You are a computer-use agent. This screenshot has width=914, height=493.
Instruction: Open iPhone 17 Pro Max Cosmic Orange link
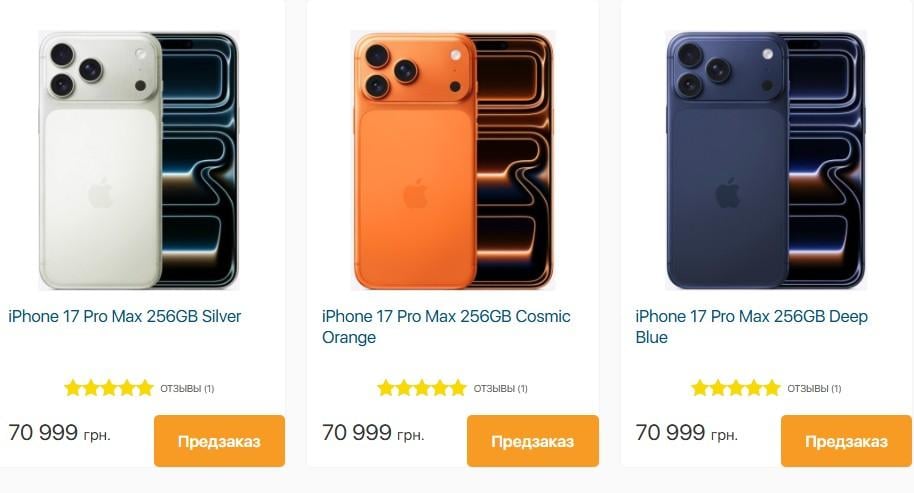coord(446,327)
